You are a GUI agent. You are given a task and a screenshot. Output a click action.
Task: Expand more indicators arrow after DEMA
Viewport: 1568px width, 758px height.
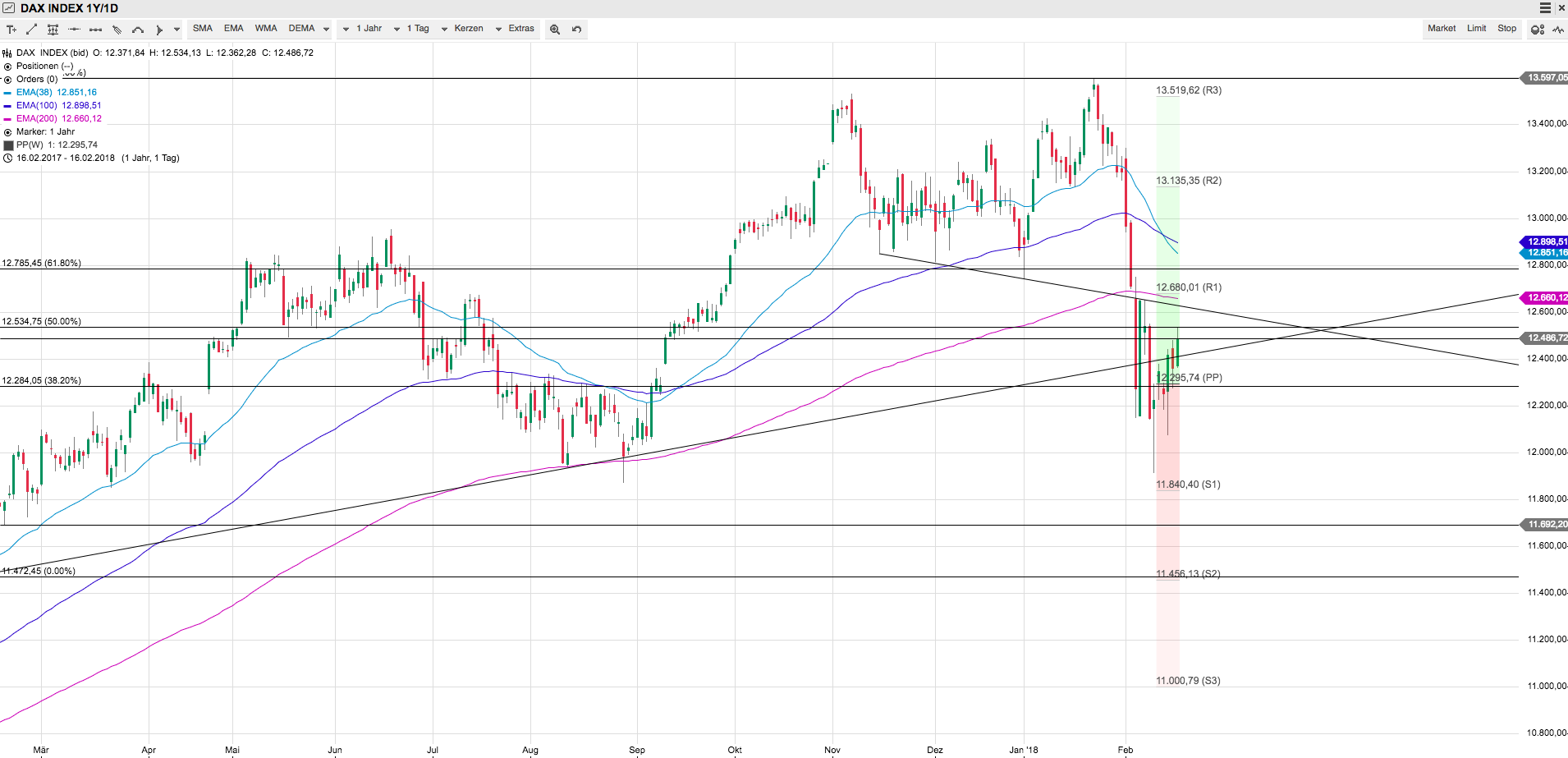pyautogui.click(x=326, y=29)
